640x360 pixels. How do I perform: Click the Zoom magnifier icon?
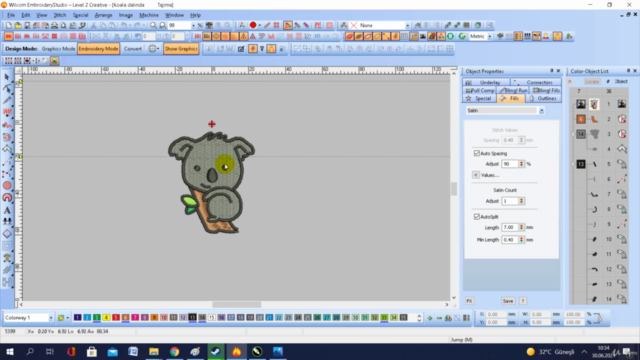(x=153, y=25)
